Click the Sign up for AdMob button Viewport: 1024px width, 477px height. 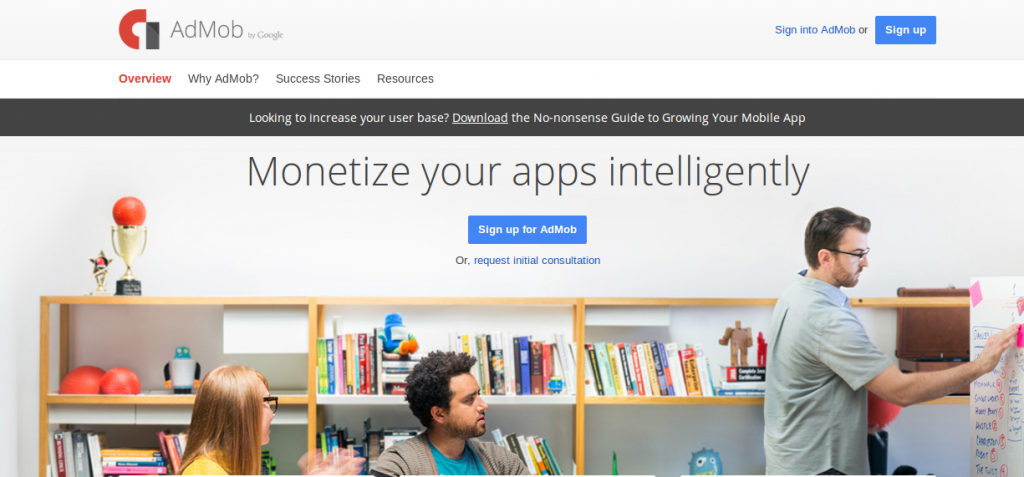pos(527,229)
